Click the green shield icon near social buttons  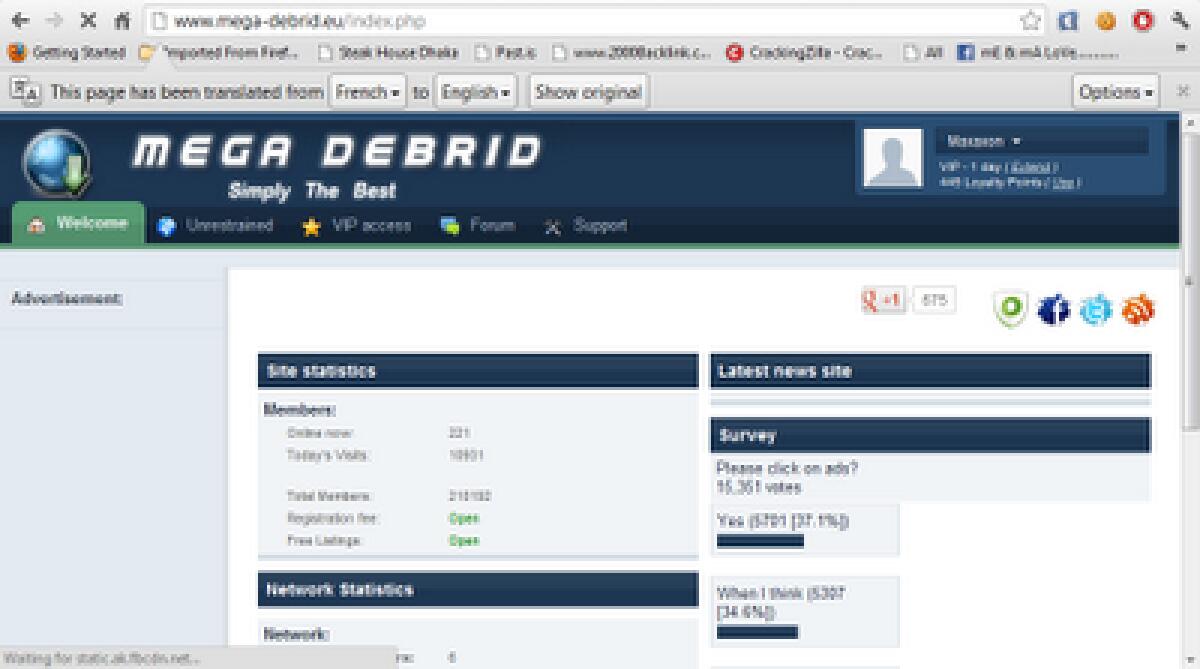tap(1010, 309)
